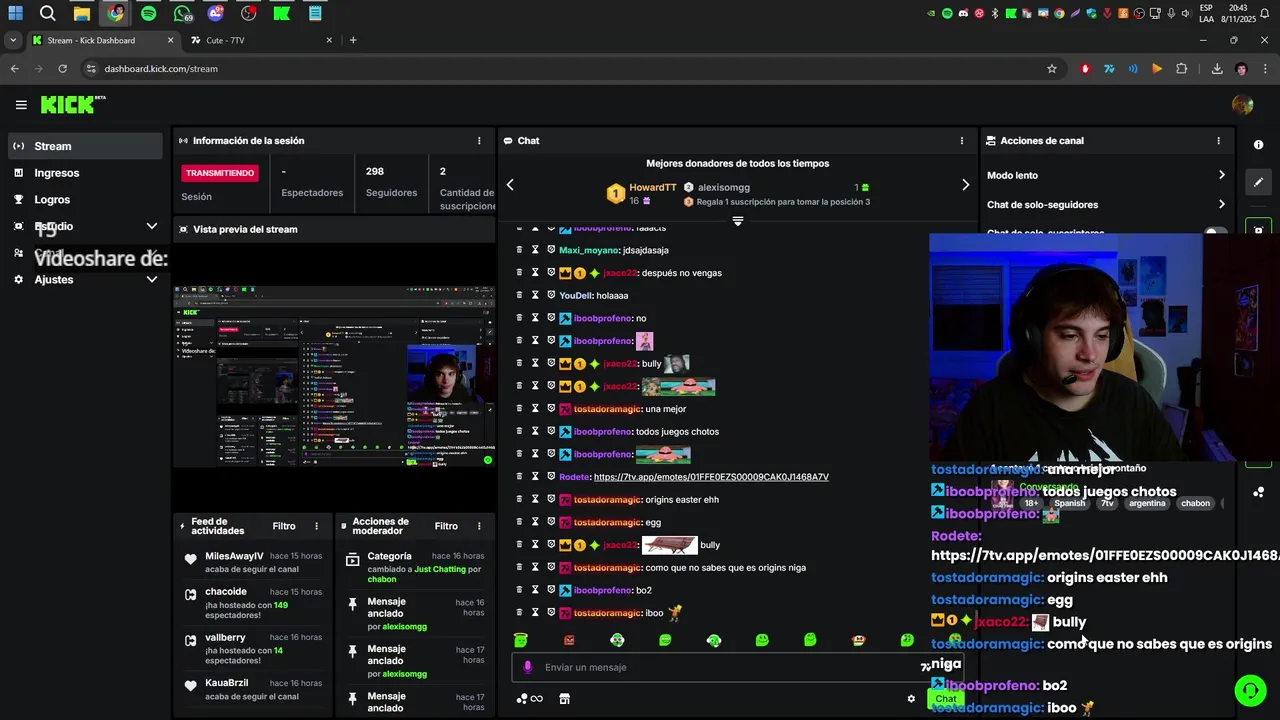Click the pencil edit icon on right rail
This screenshot has height=720, width=1280.
[x=1258, y=182]
